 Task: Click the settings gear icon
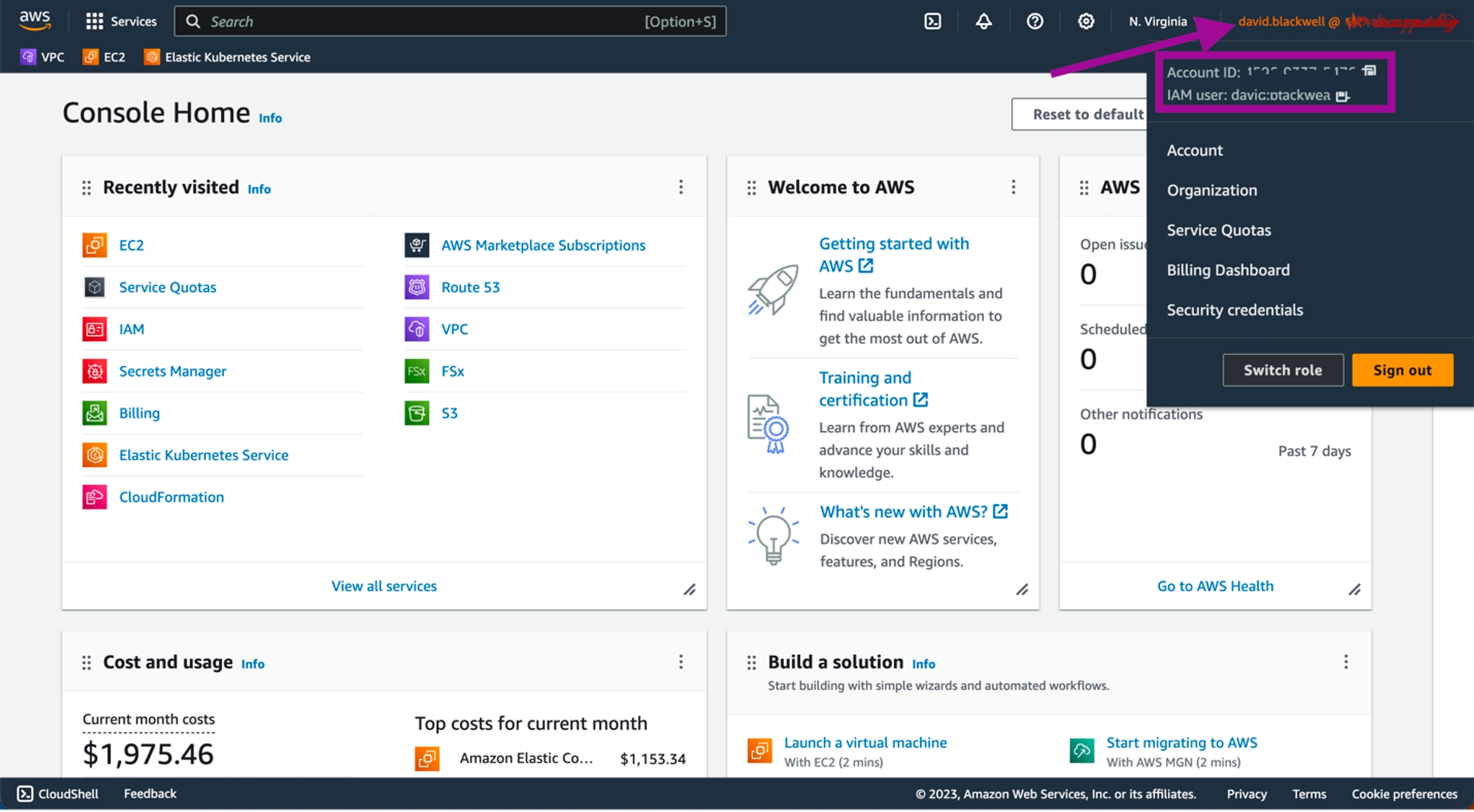point(1086,21)
